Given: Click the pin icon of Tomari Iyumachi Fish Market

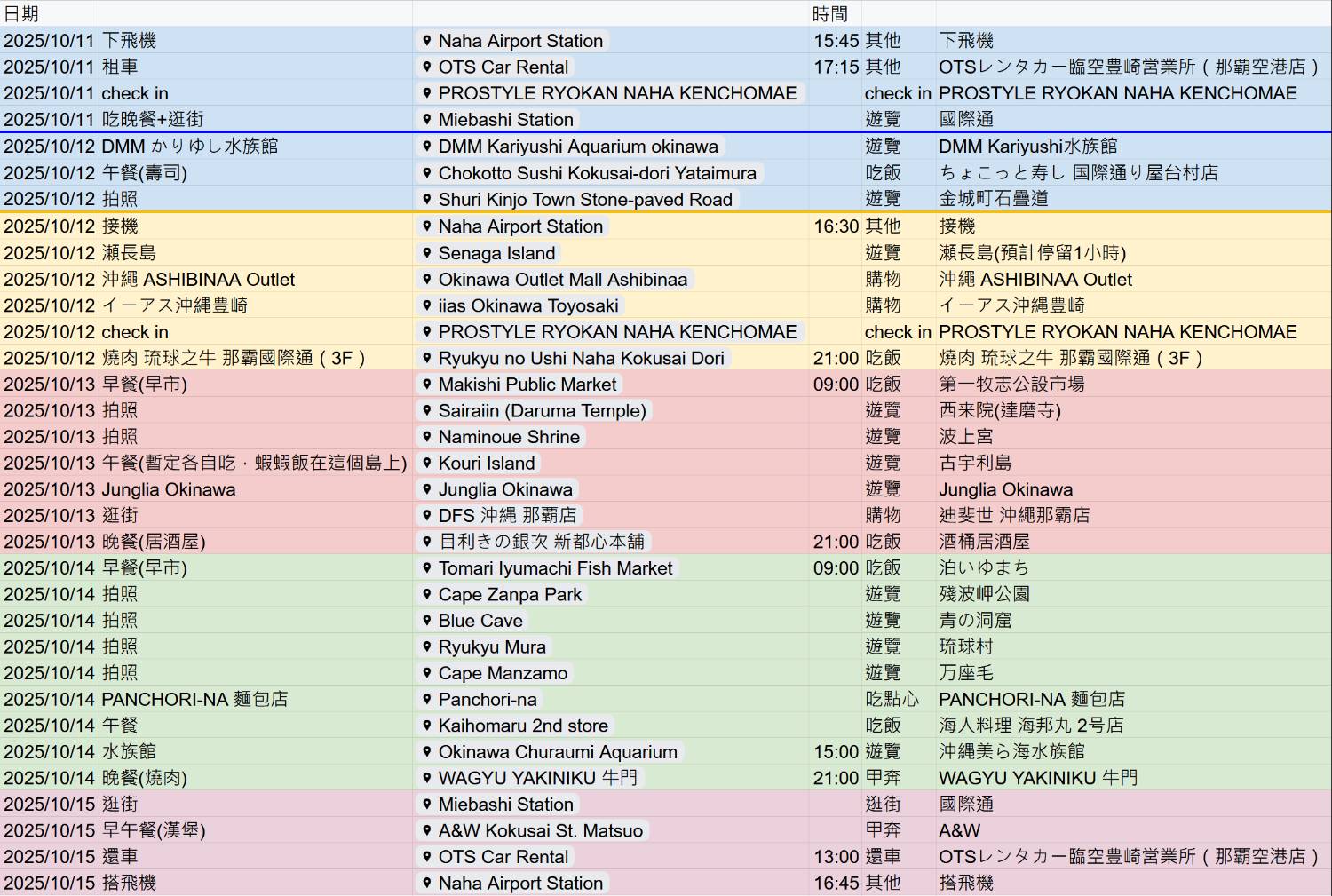Looking at the screenshot, I should [427, 567].
